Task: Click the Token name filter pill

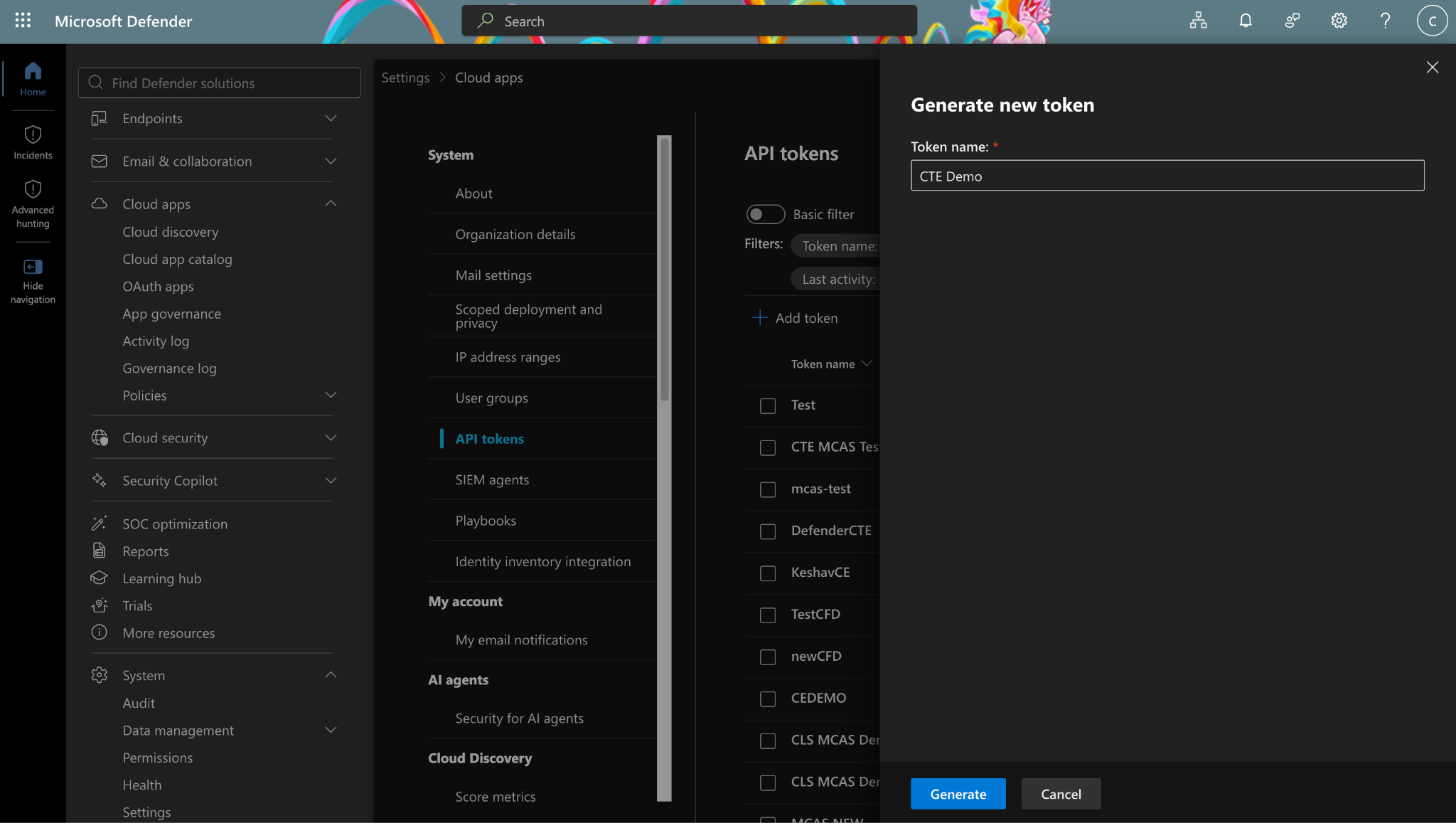Action: (x=835, y=246)
